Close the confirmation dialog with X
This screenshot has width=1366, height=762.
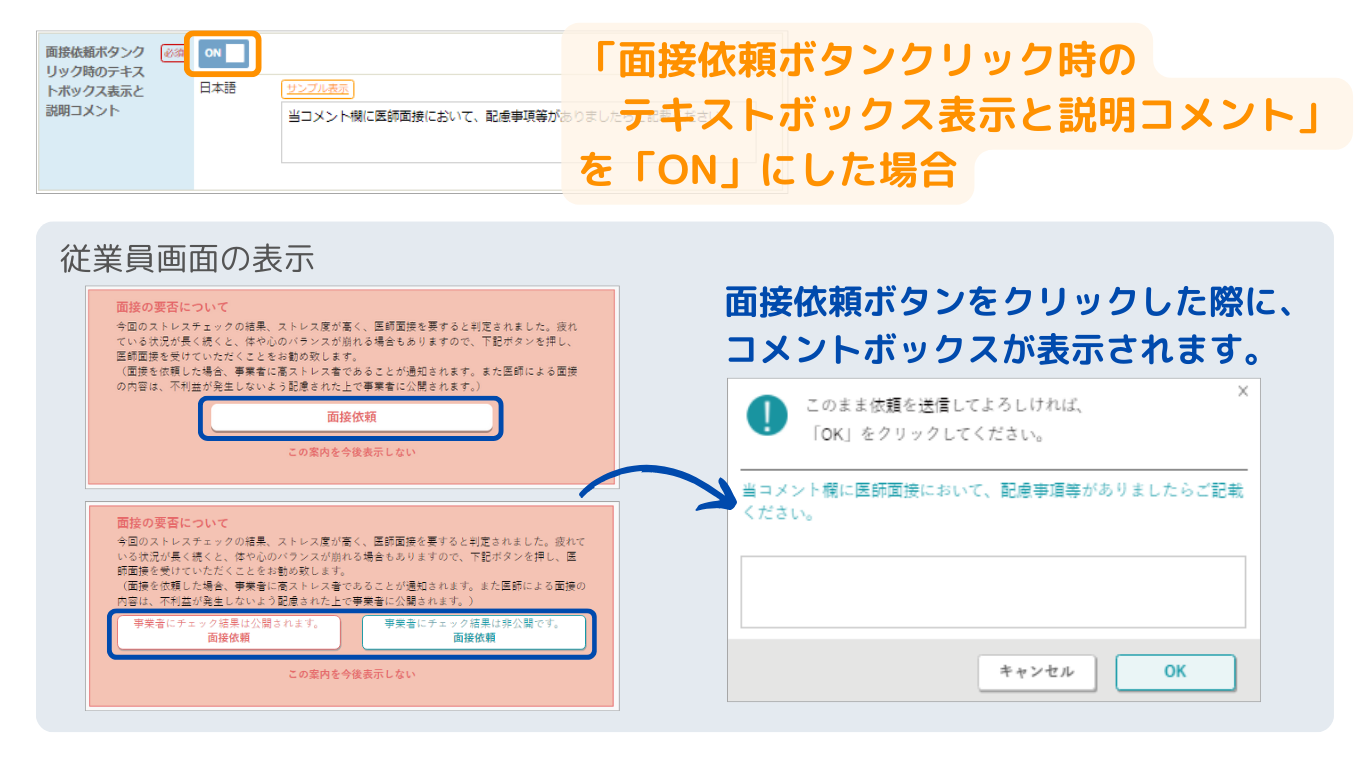1243,391
